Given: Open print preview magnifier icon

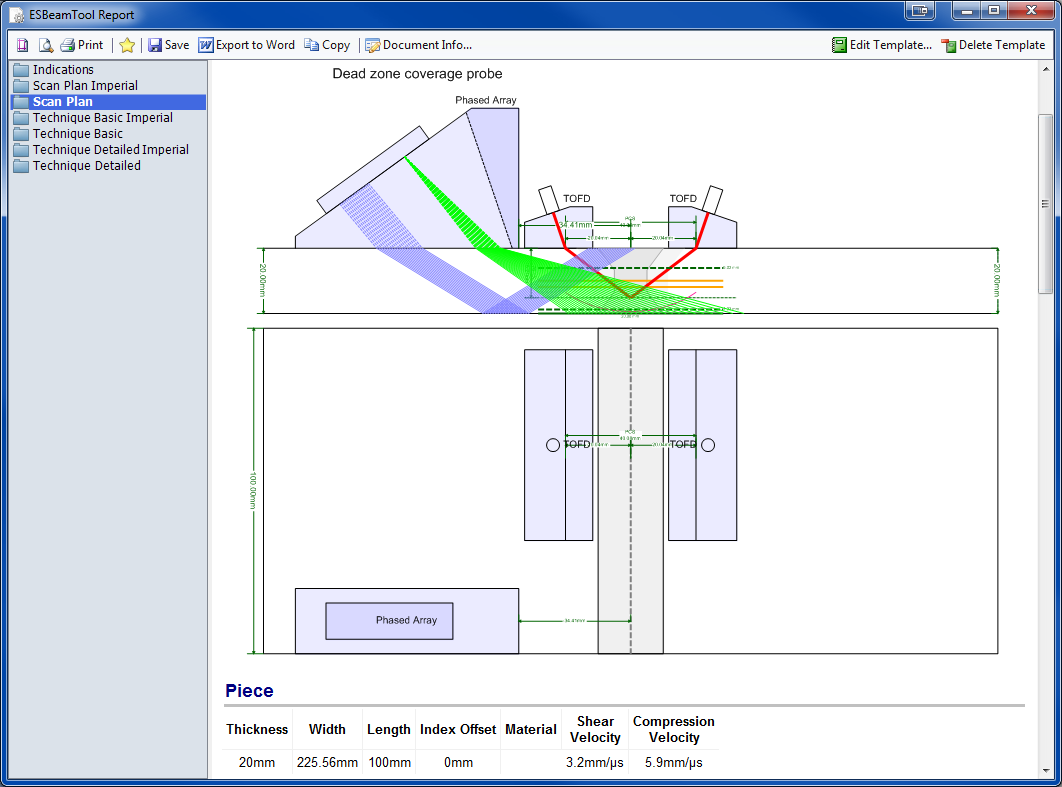Looking at the screenshot, I should click(45, 45).
